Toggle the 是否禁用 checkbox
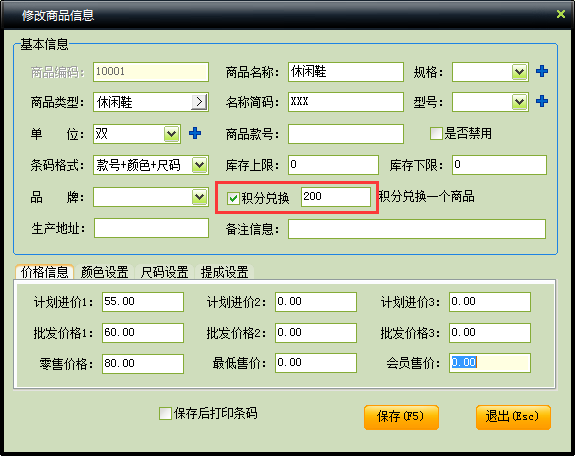 pos(436,133)
